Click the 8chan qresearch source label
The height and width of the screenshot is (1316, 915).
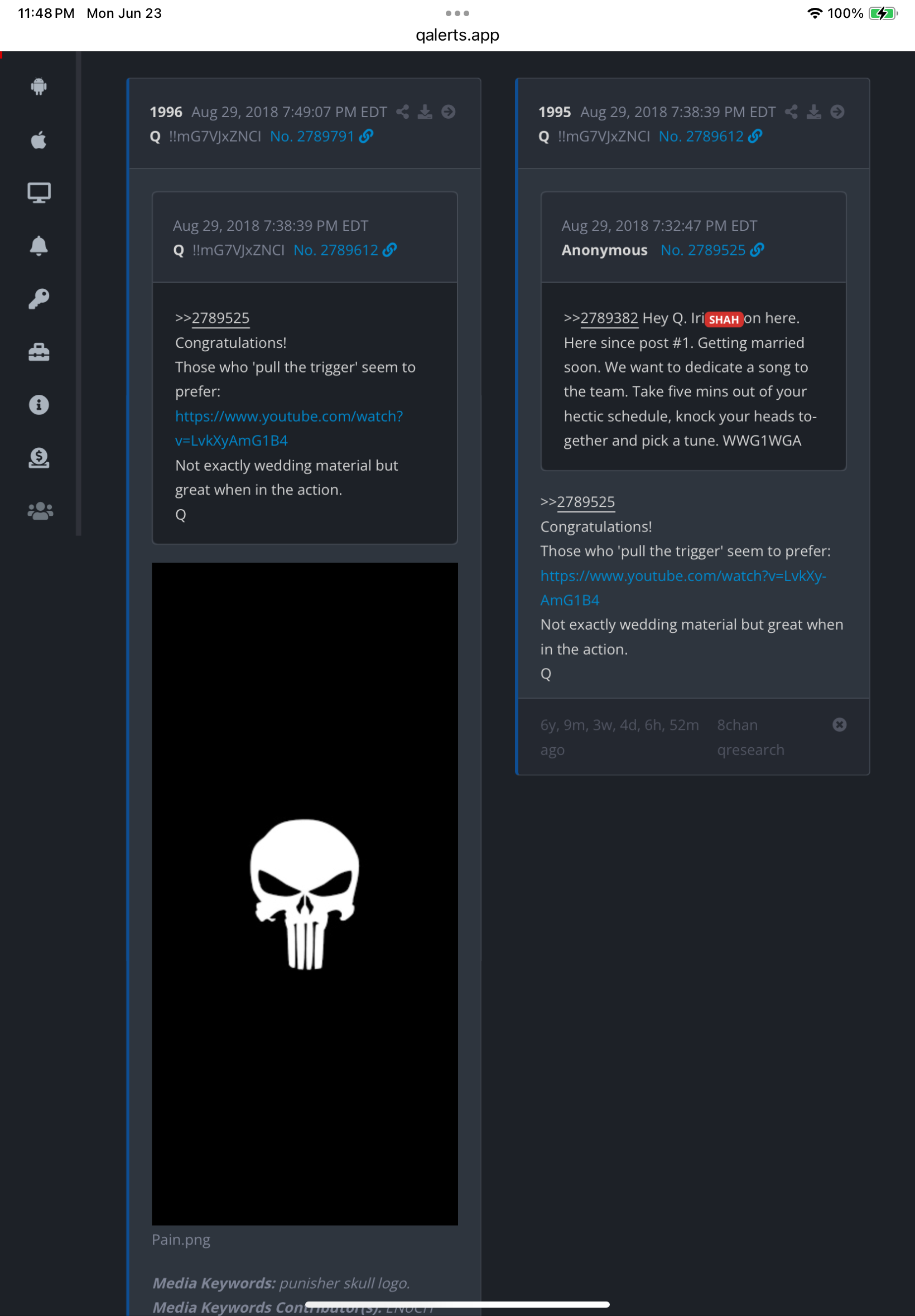pos(750,737)
